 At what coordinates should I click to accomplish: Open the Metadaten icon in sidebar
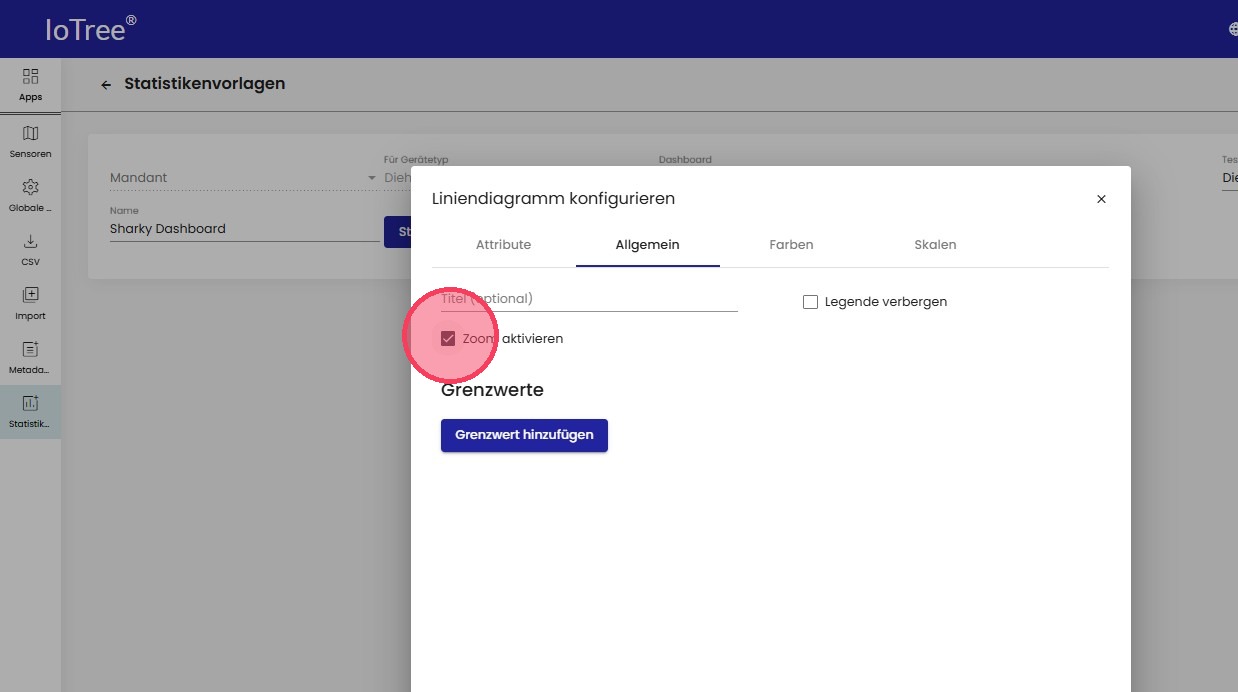click(30, 350)
